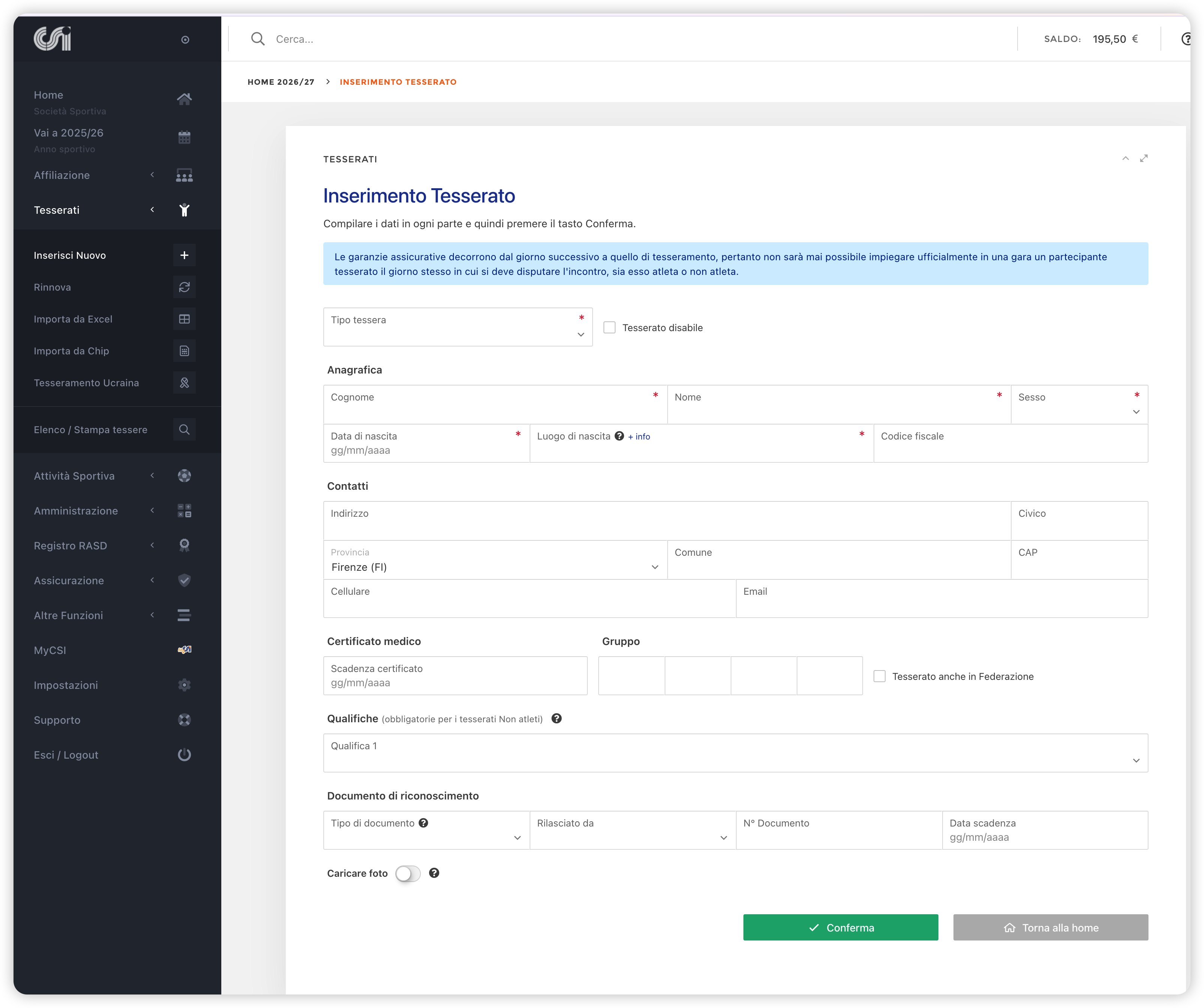Viewport: 1204px width, 1008px height.
Task: Click the table icon for Importa da Excel
Action: [x=184, y=319]
